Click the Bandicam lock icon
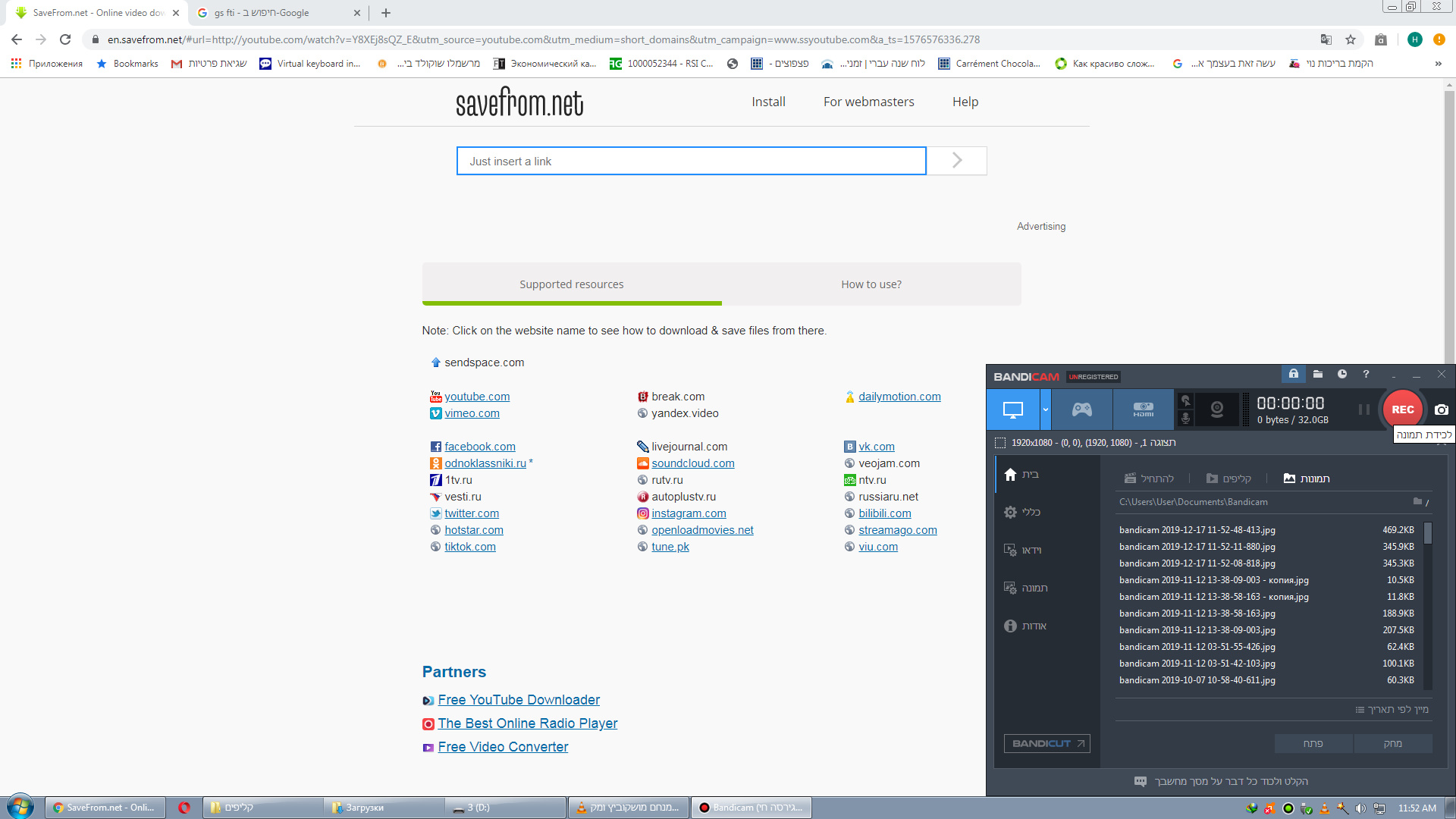The height and width of the screenshot is (819, 1456). 1294,374
